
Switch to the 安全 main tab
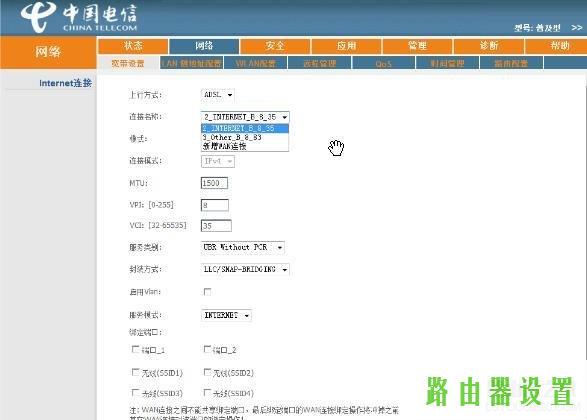275,46
